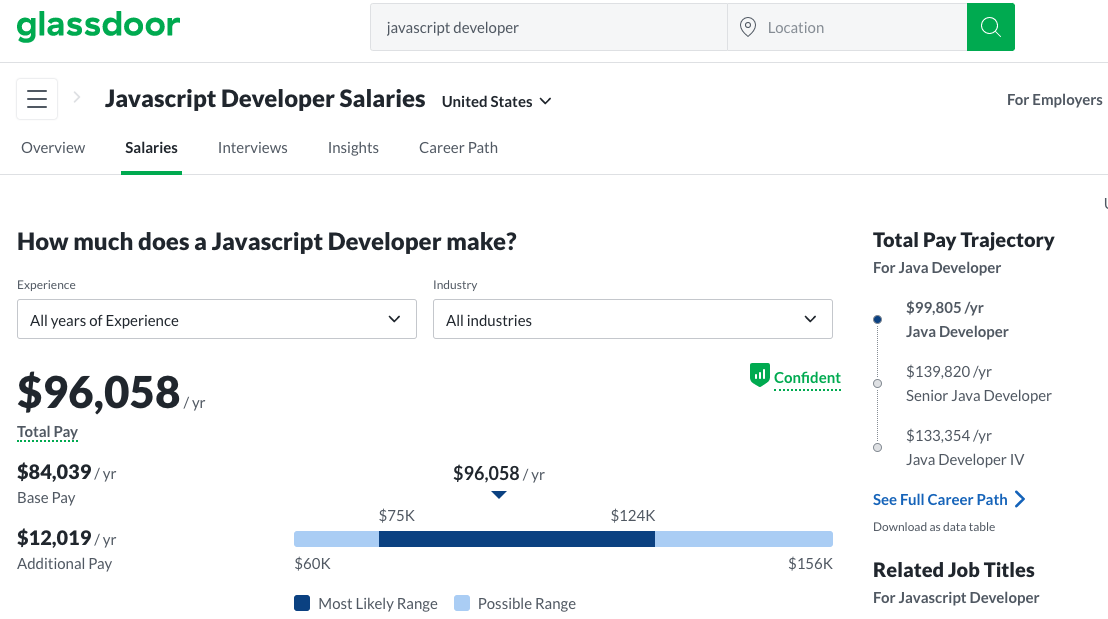1108x619 pixels.
Task: Click the Java Developer IV title
Action: point(965,460)
